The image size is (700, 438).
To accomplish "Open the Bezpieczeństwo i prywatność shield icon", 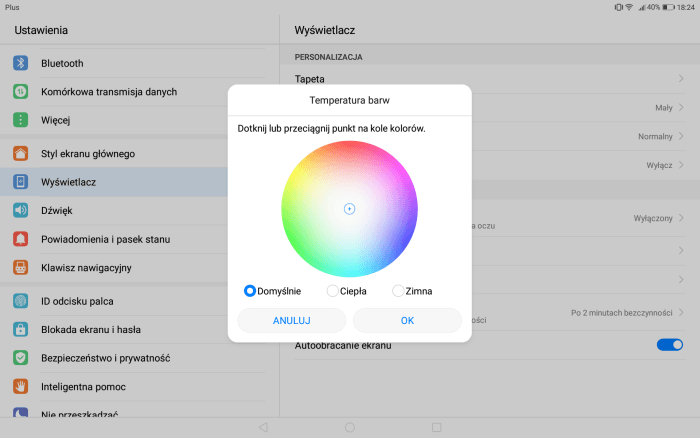I will click(20, 357).
